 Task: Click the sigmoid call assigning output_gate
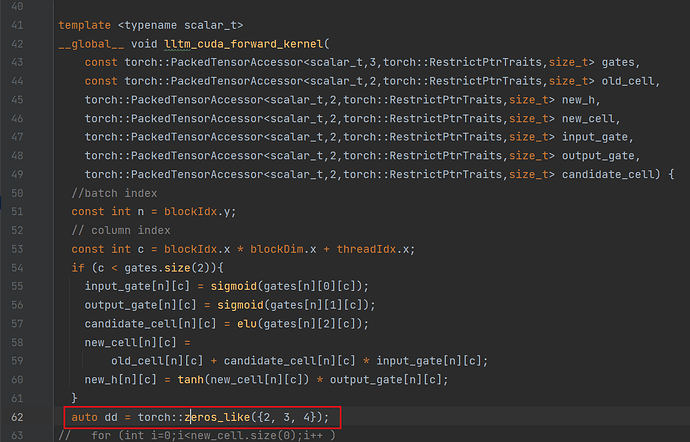[x=240, y=305]
